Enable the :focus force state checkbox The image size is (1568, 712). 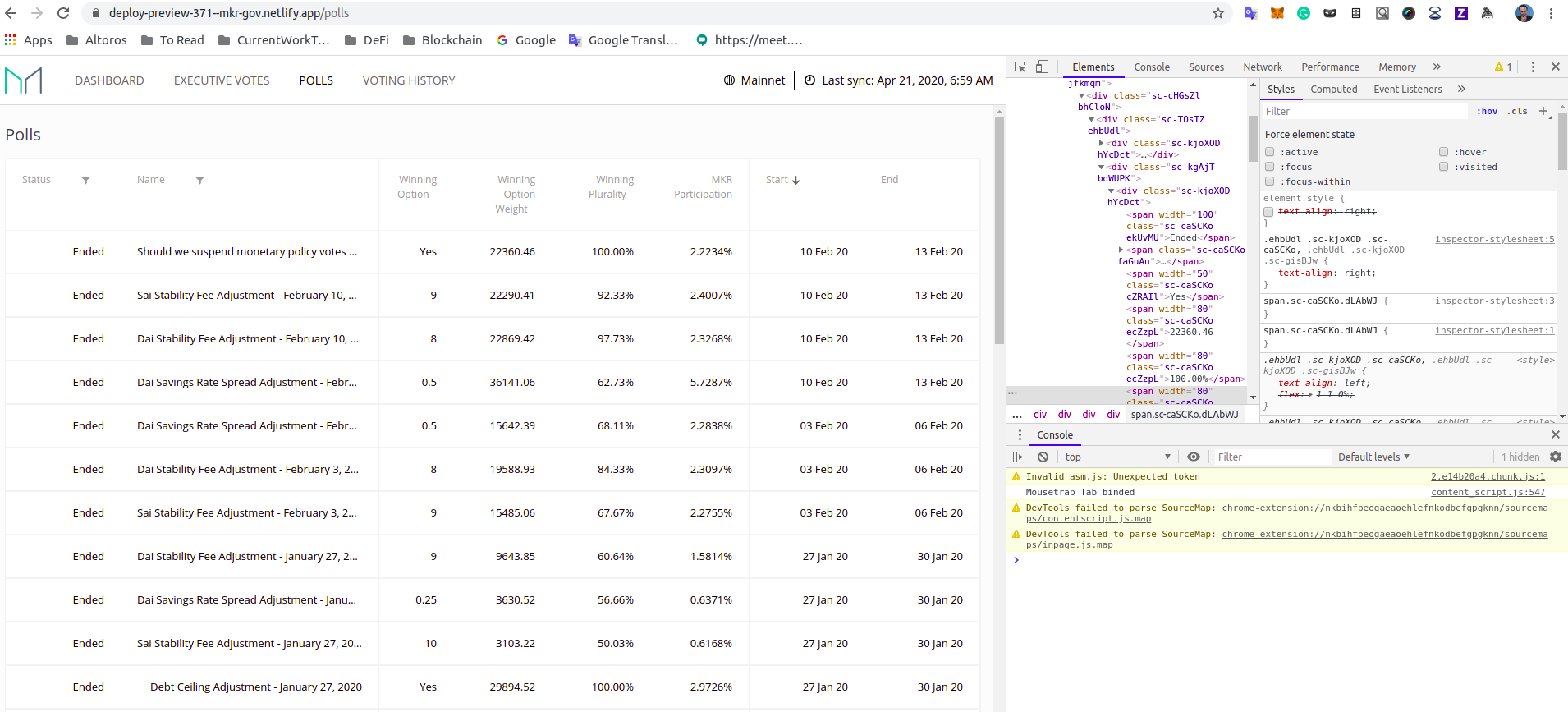click(1269, 167)
